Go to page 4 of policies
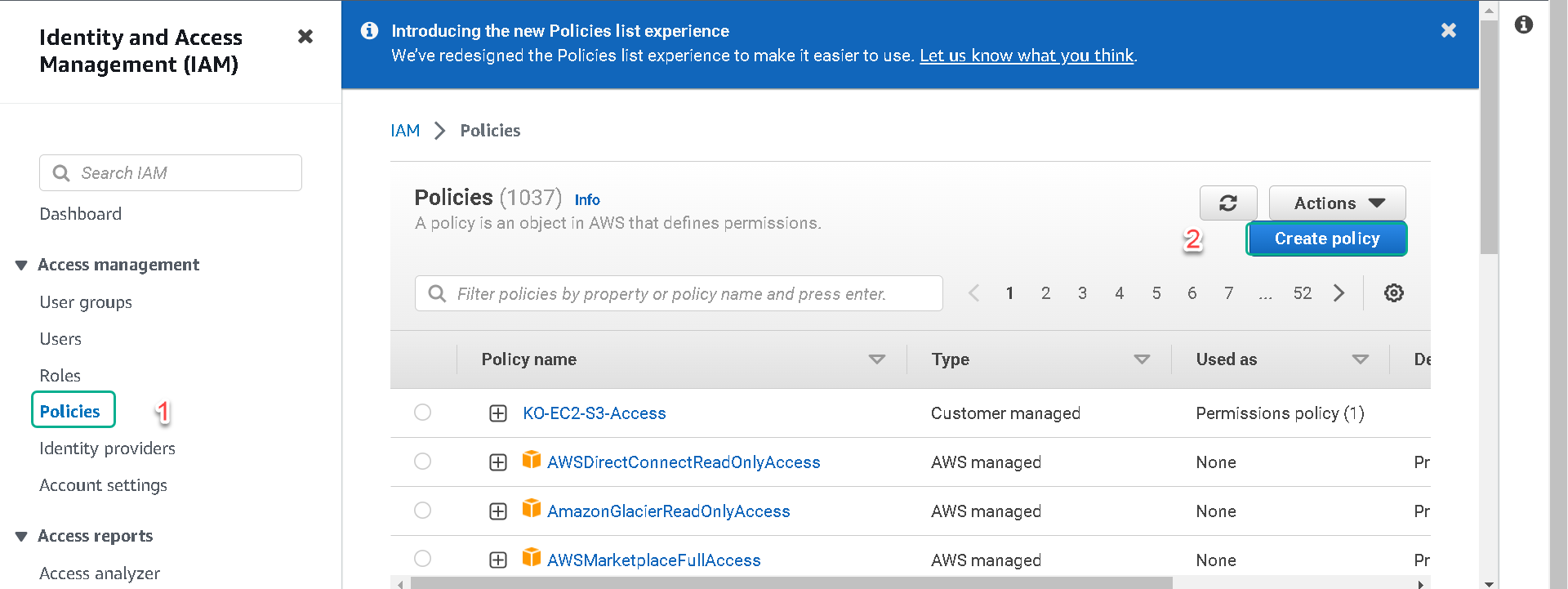 click(1120, 293)
